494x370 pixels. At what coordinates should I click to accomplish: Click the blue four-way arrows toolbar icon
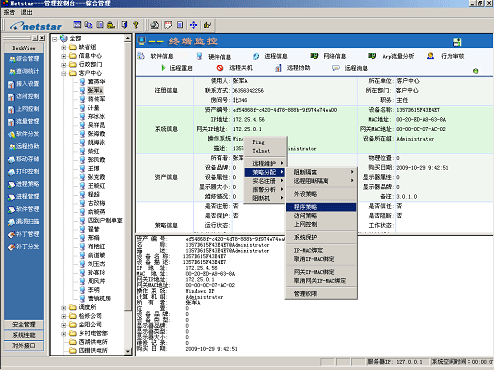tap(193, 25)
